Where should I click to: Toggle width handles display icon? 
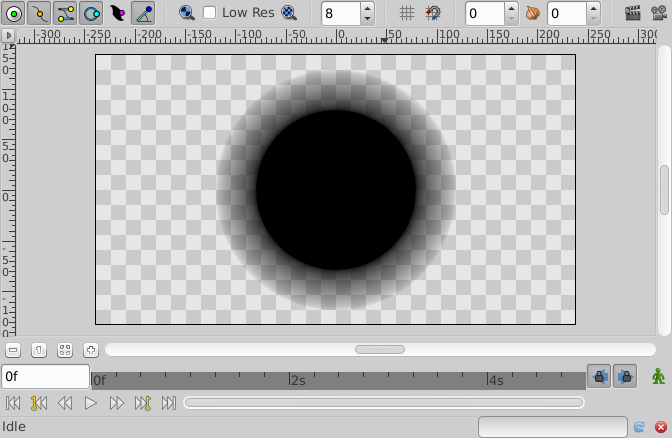(117, 13)
